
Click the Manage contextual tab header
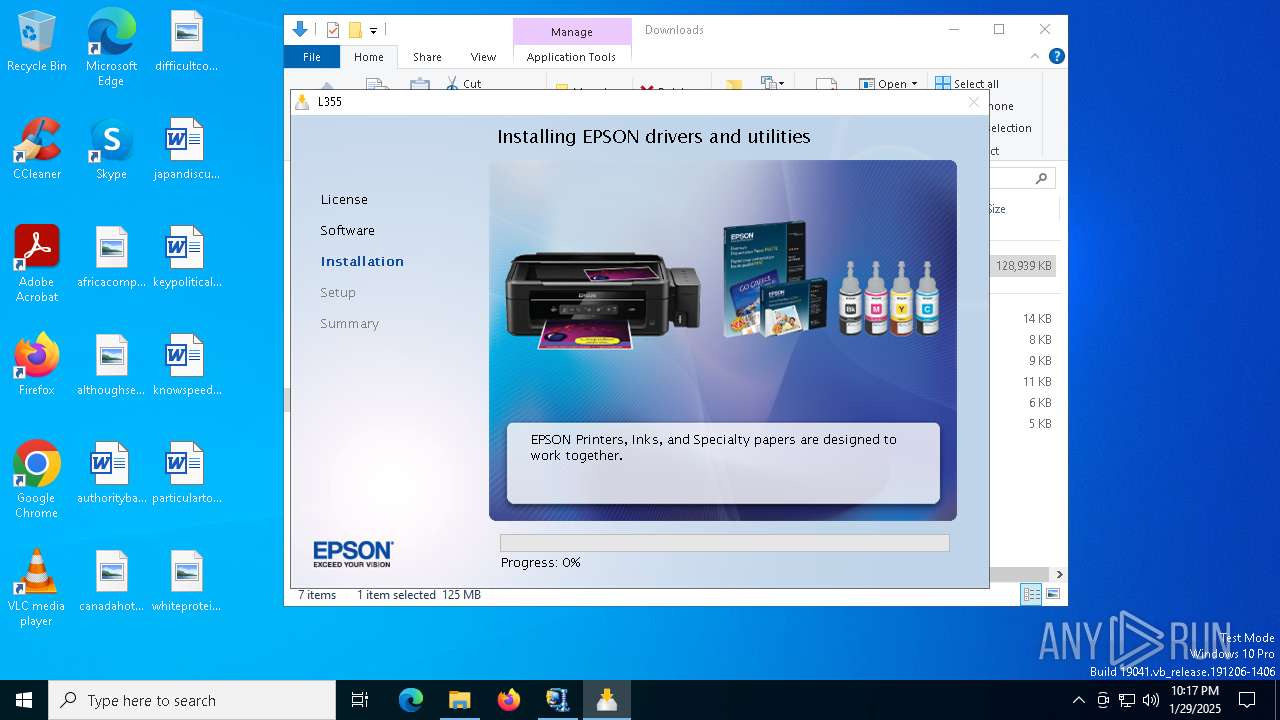click(572, 32)
